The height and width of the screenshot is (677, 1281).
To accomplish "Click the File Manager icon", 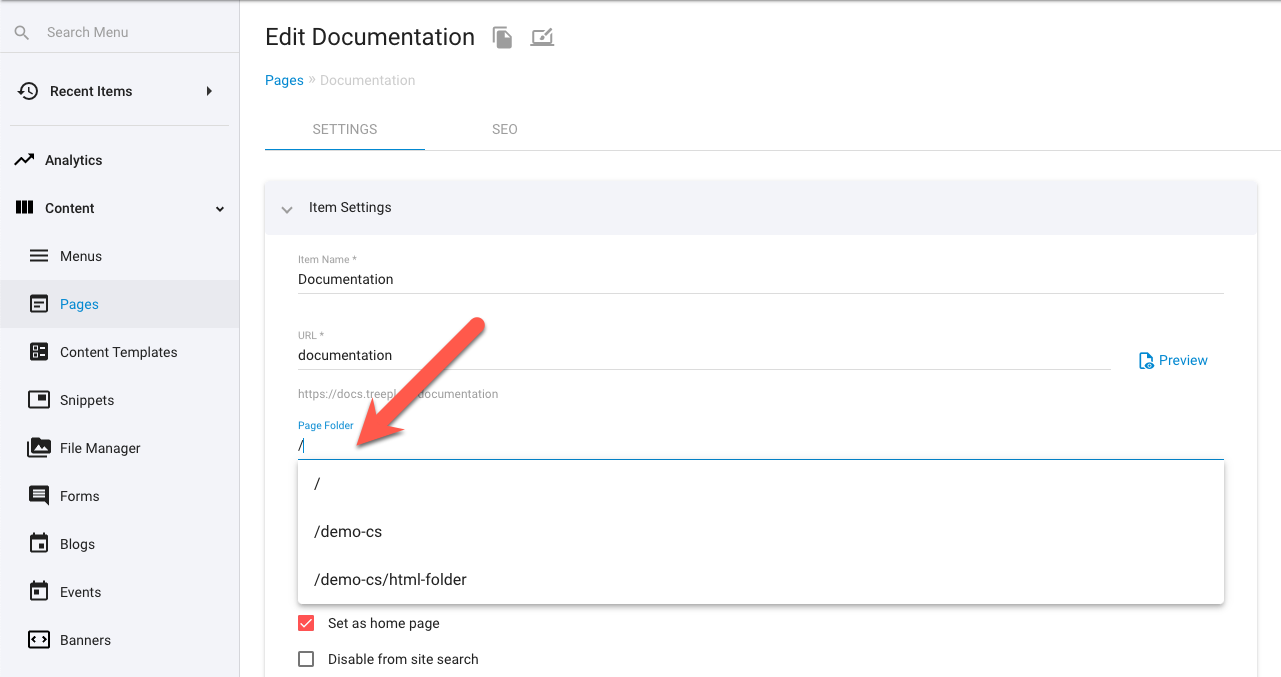I will click(x=39, y=448).
